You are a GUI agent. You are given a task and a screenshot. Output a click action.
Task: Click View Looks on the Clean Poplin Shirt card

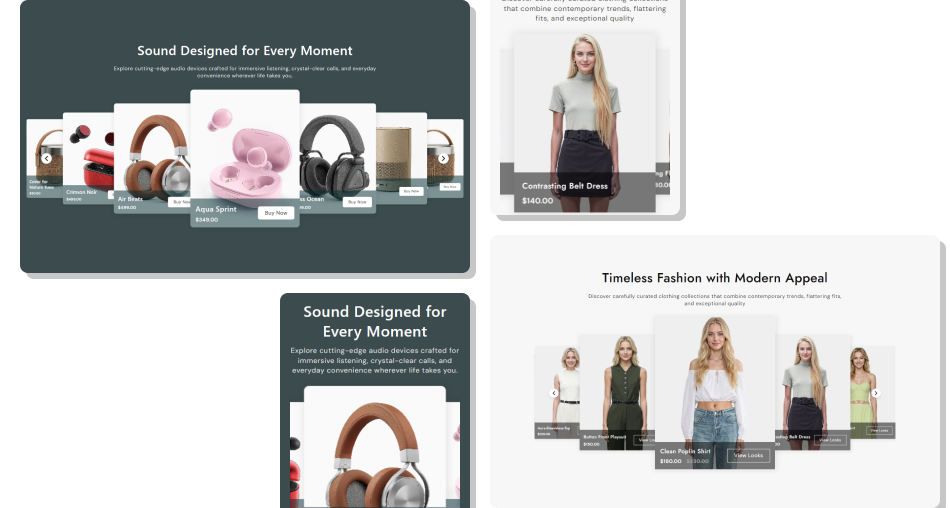click(x=748, y=455)
